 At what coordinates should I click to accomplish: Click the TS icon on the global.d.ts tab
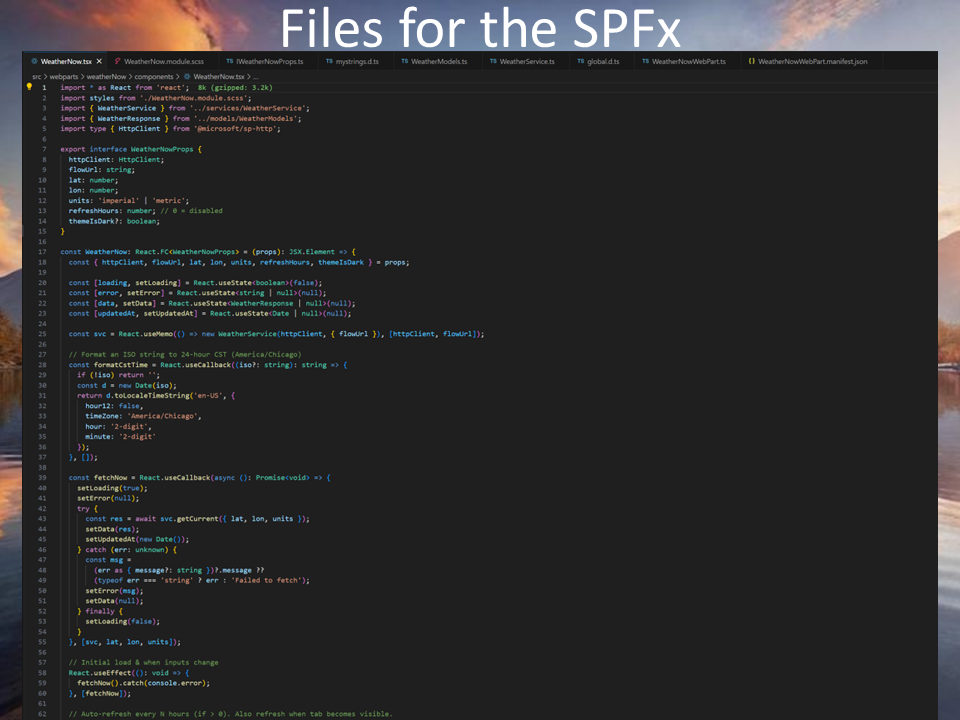click(580, 61)
